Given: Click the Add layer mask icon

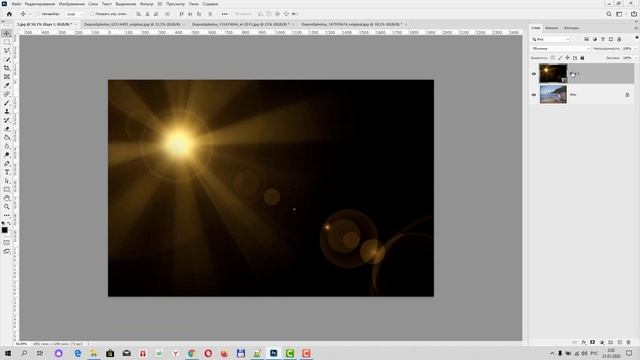Looking at the screenshot, I should coord(593,342).
